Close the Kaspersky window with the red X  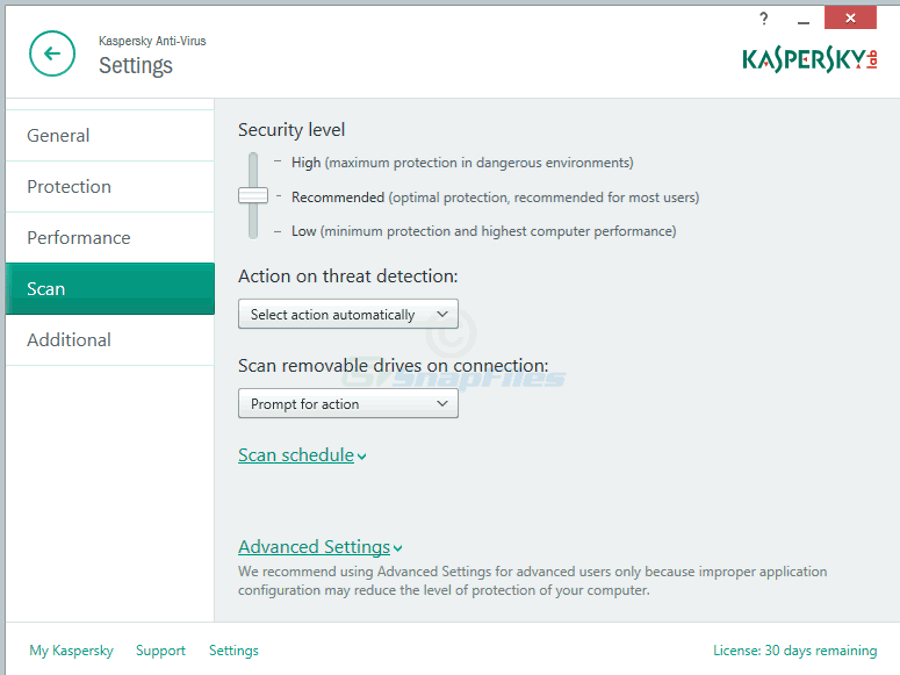(851, 18)
